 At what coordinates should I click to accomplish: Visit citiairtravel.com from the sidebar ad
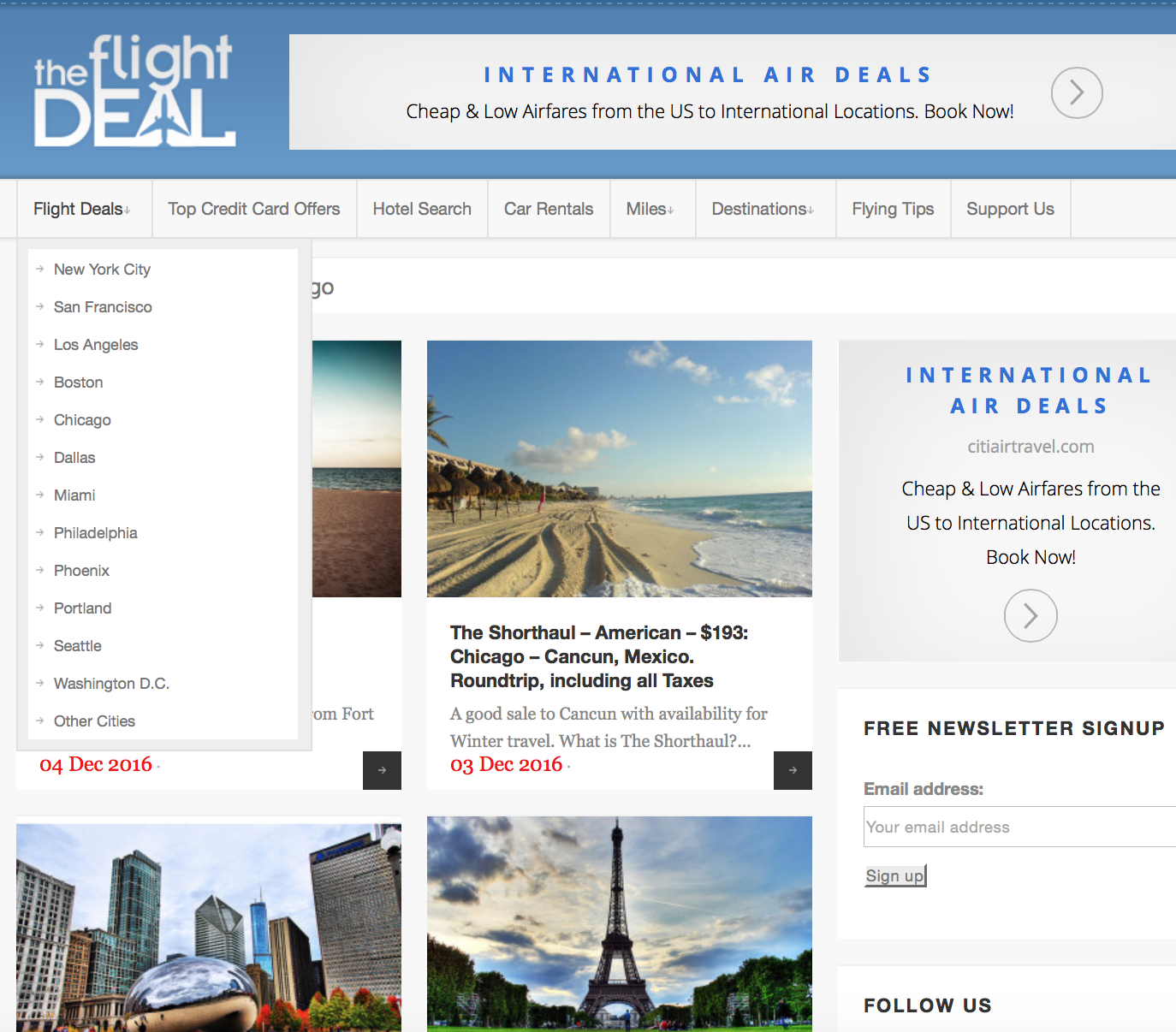tap(1030, 446)
